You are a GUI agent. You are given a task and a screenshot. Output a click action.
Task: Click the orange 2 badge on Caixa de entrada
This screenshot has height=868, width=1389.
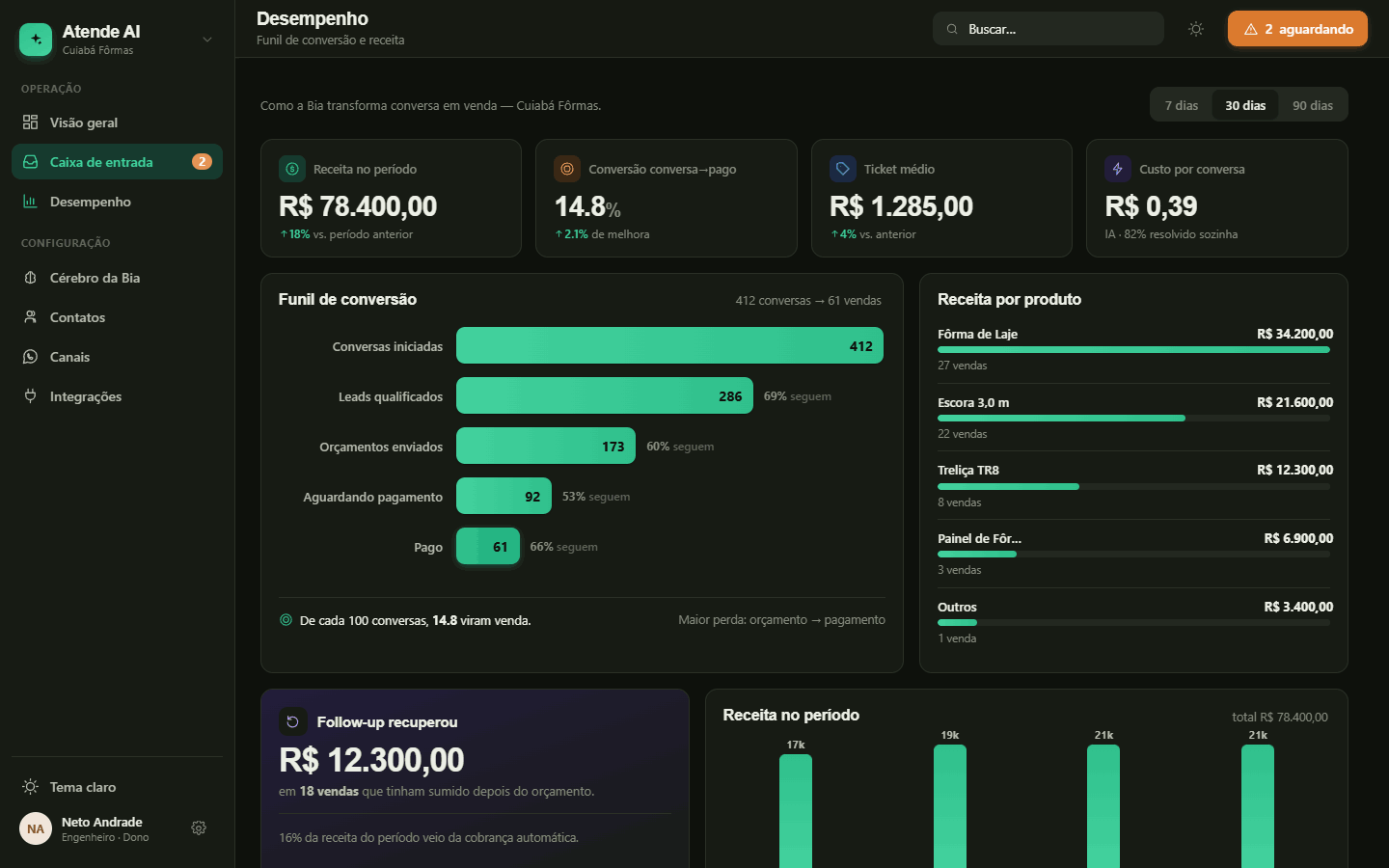coord(202,162)
